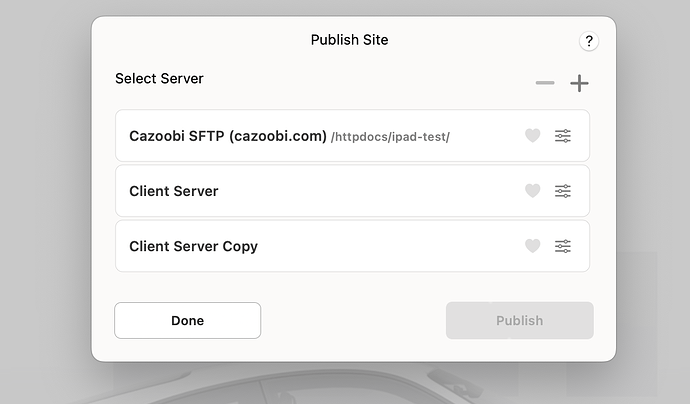Click the Publish button
This screenshot has width=690, height=404.
click(x=519, y=321)
